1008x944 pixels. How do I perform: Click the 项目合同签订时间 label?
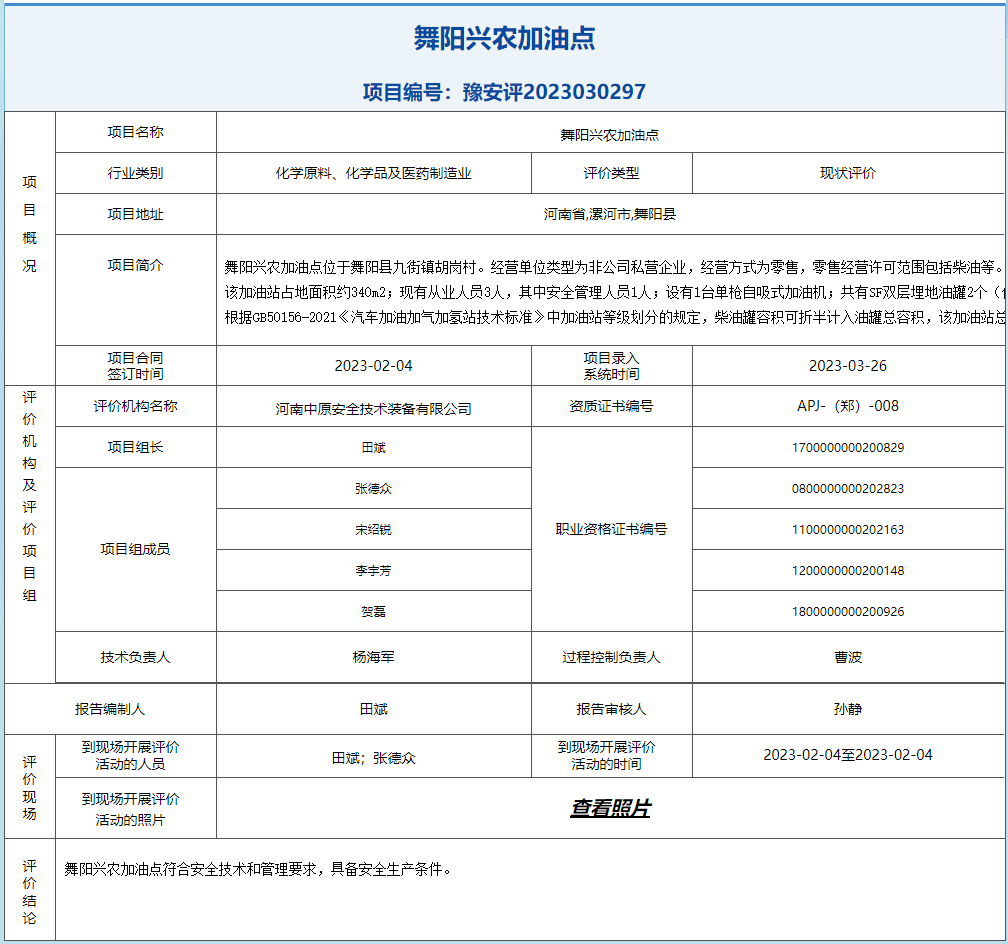pyautogui.click(x=136, y=365)
